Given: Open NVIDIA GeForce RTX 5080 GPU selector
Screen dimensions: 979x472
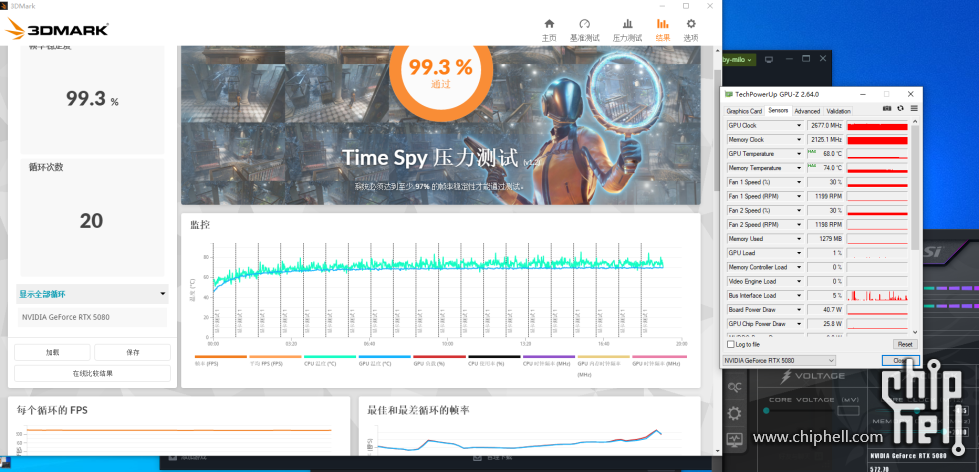Looking at the screenshot, I should (779, 360).
